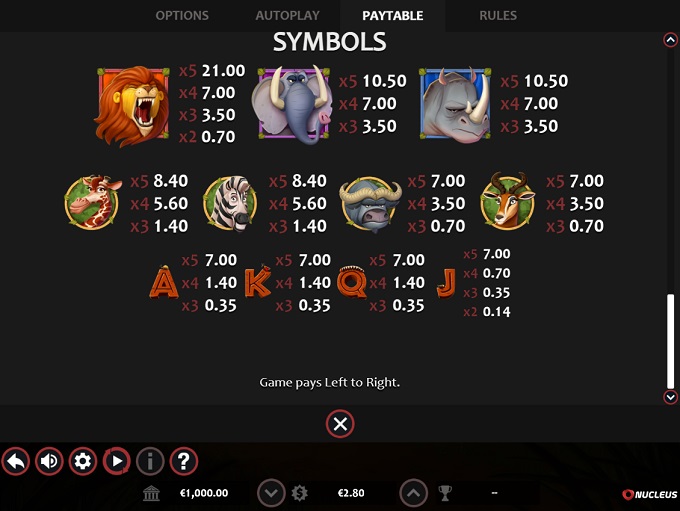Open the settings gear icon
This screenshot has width=680, height=511.
(83, 461)
